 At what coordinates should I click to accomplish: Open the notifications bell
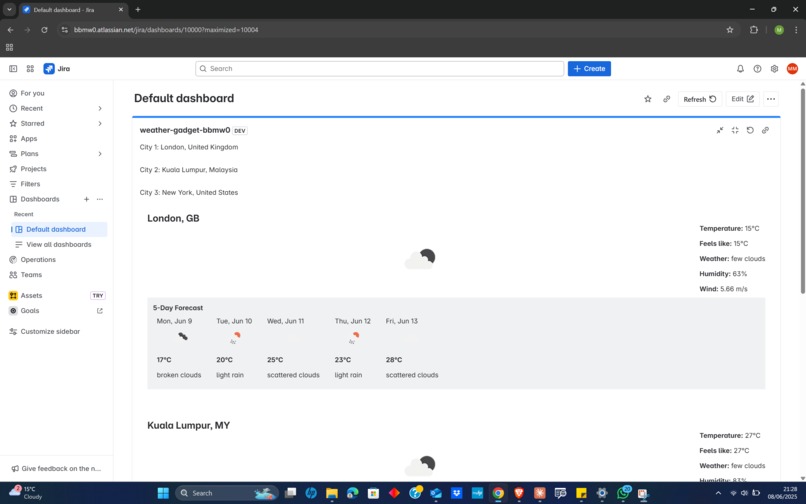[x=740, y=68]
